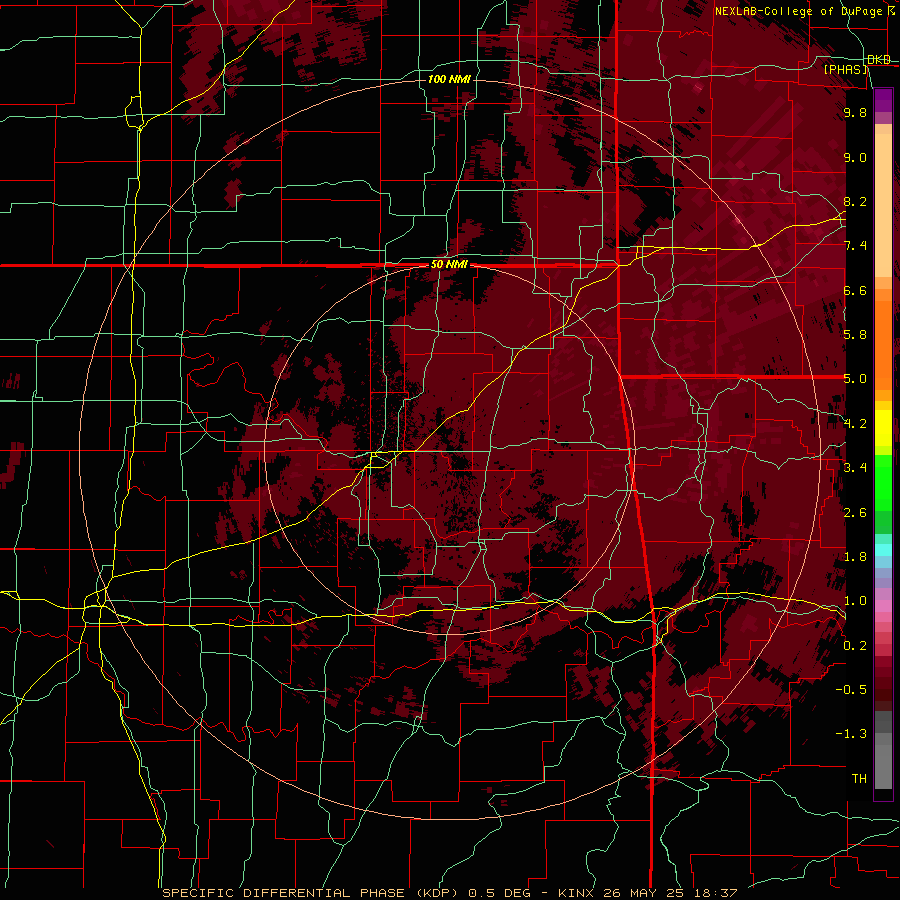This screenshot has height=900, width=900.
Task: Click the 50 NMI range ring label
Action: click(x=449, y=265)
